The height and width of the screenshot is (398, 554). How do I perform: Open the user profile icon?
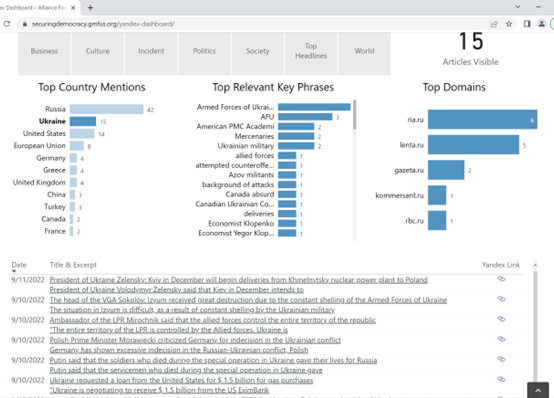point(541,24)
